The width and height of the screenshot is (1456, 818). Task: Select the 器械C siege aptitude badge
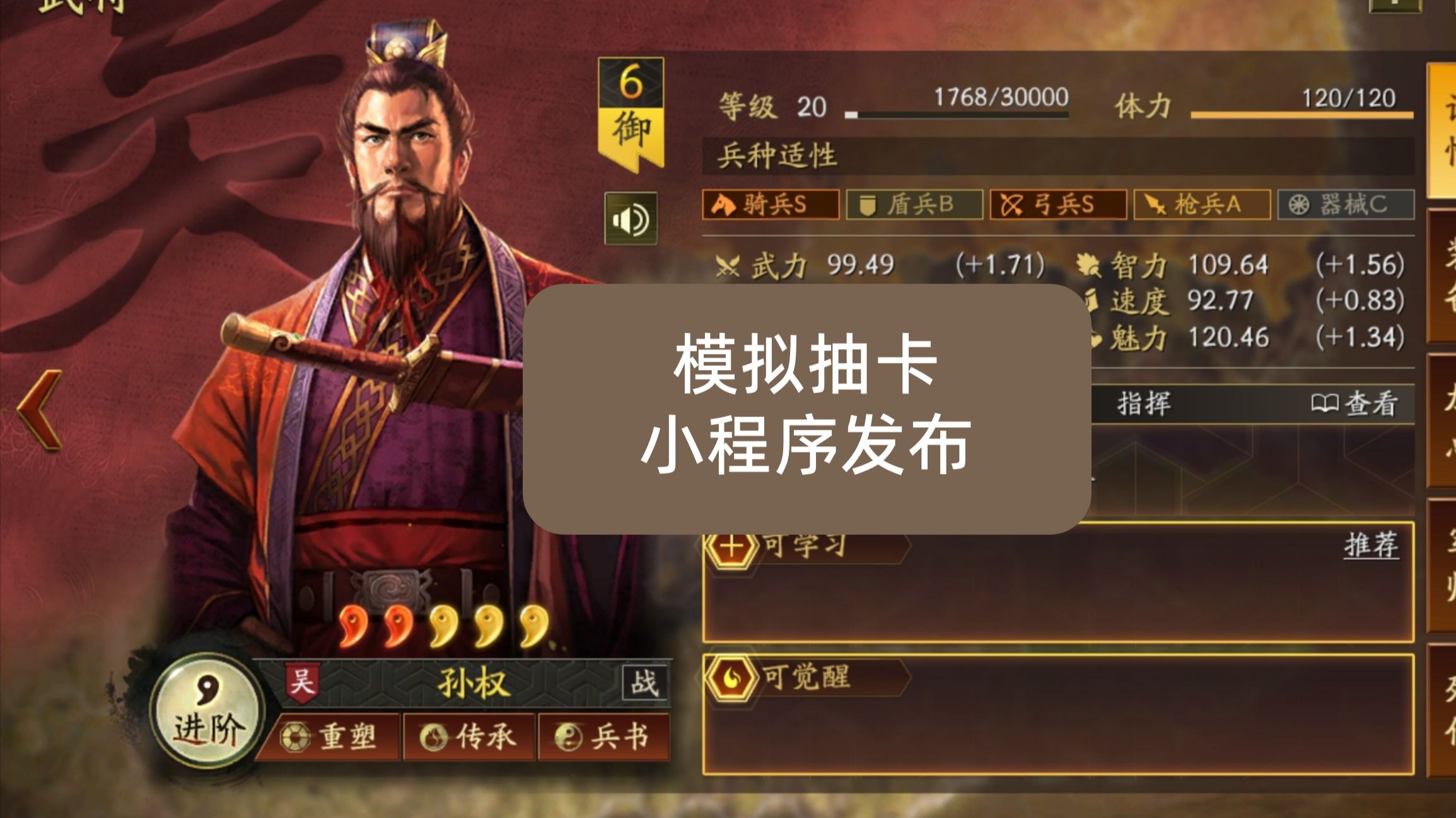pyautogui.click(x=1346, y=205)
